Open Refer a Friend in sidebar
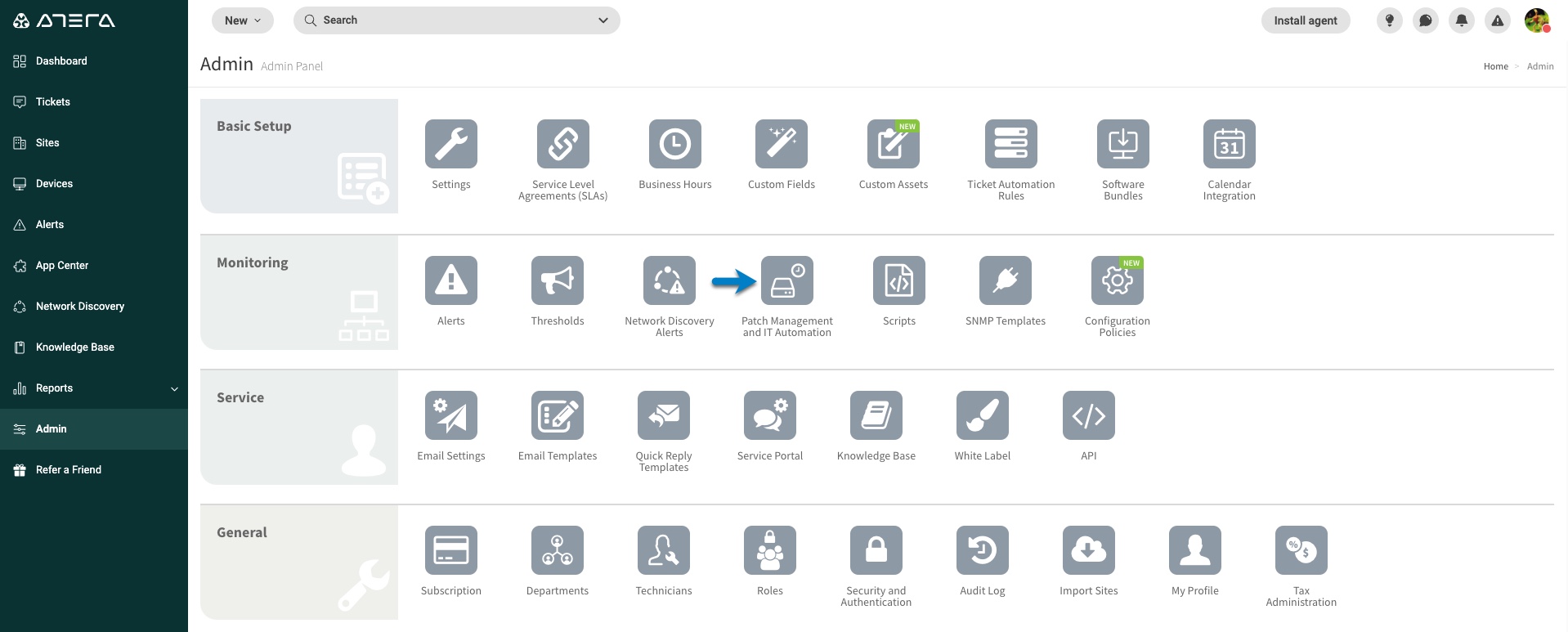The height and width of the screenshot is (632, 1568). point(94,470)
